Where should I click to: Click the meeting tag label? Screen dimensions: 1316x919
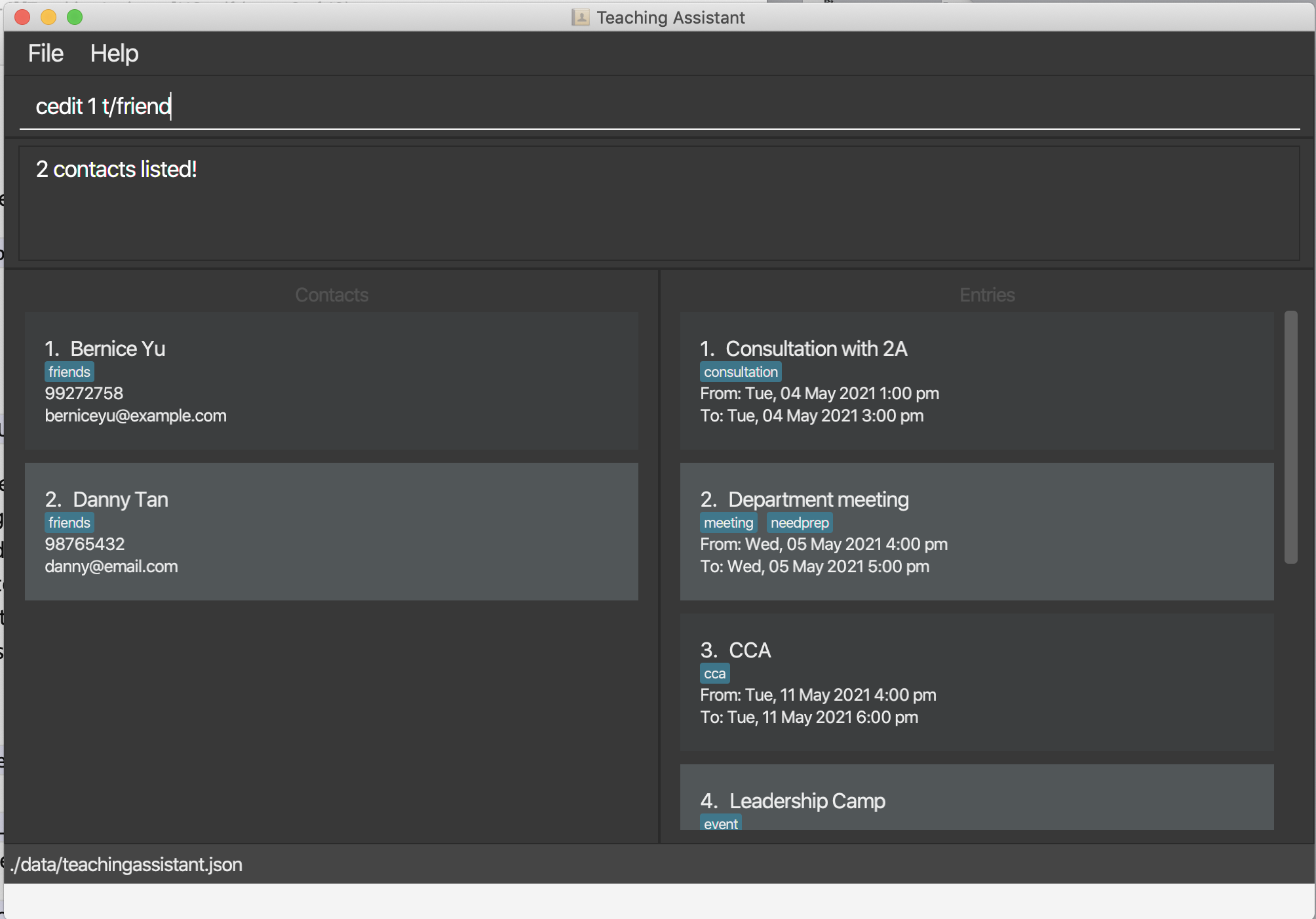[x=727, y=522]
